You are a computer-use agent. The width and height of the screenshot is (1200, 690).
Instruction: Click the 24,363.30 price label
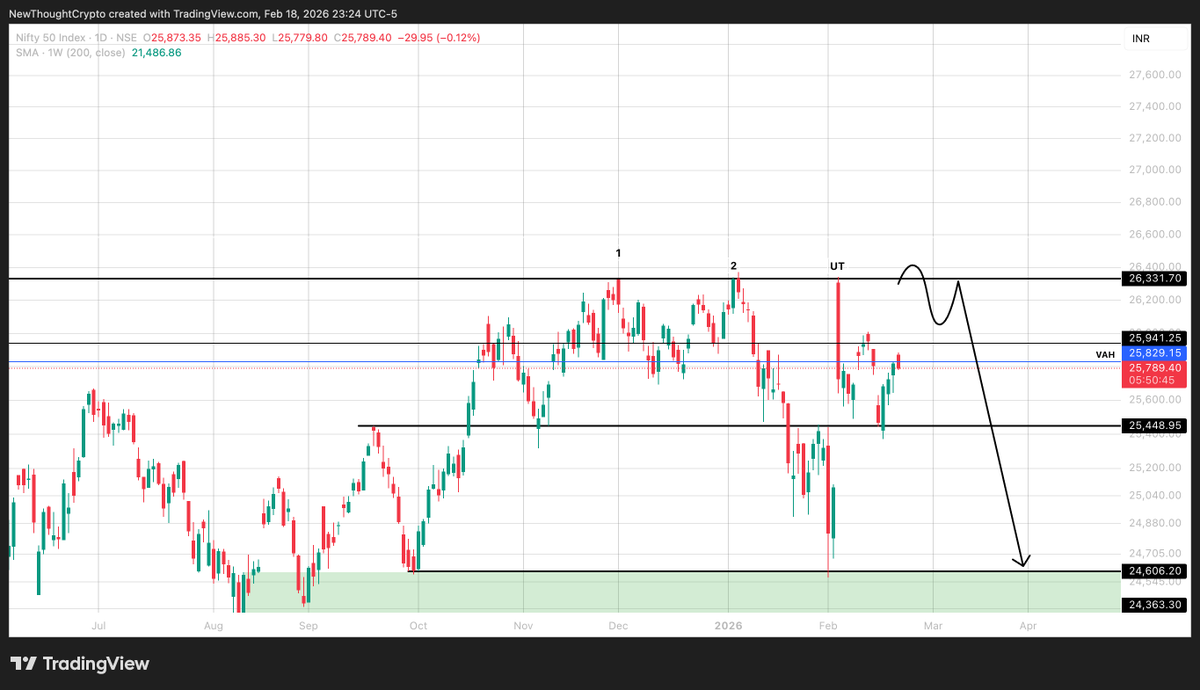click(x=1156, y=604)
